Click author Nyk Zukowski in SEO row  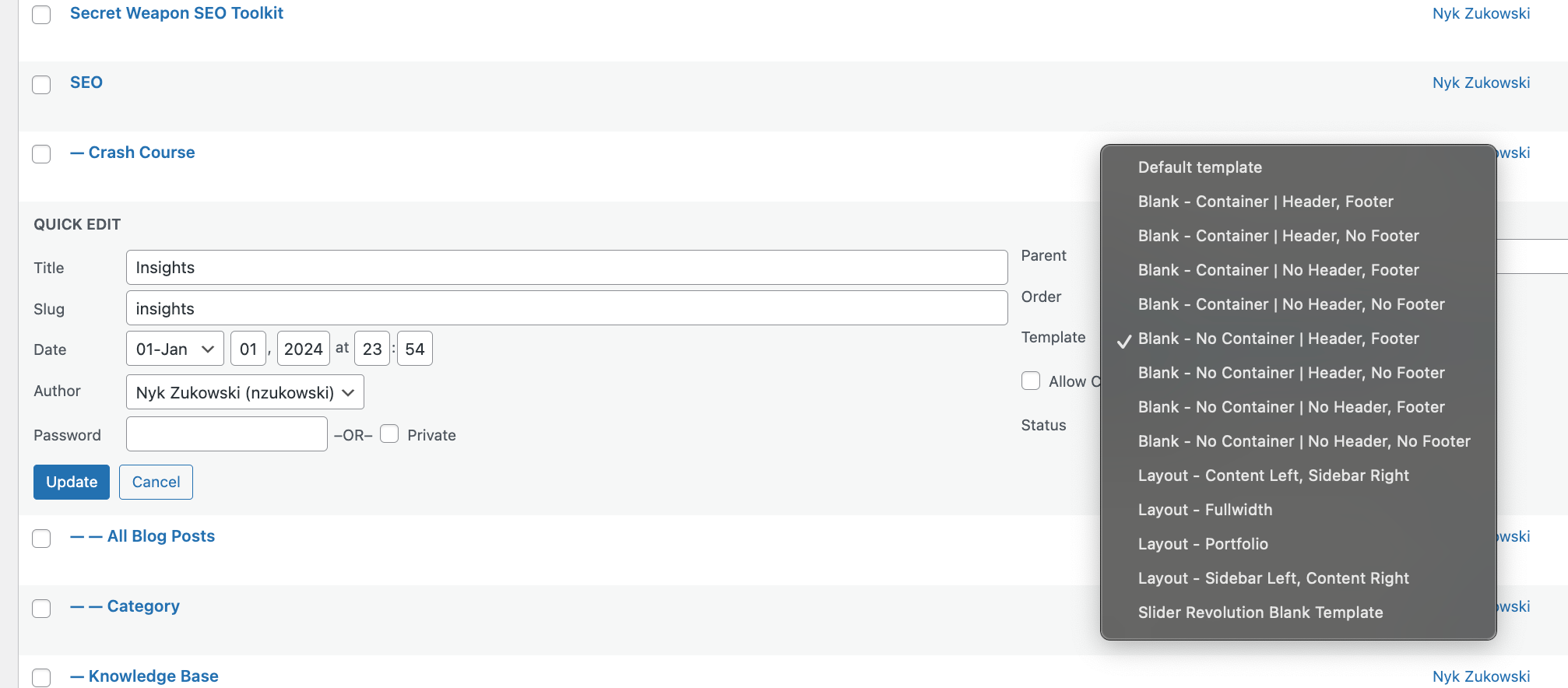(x=1481, y=82)
